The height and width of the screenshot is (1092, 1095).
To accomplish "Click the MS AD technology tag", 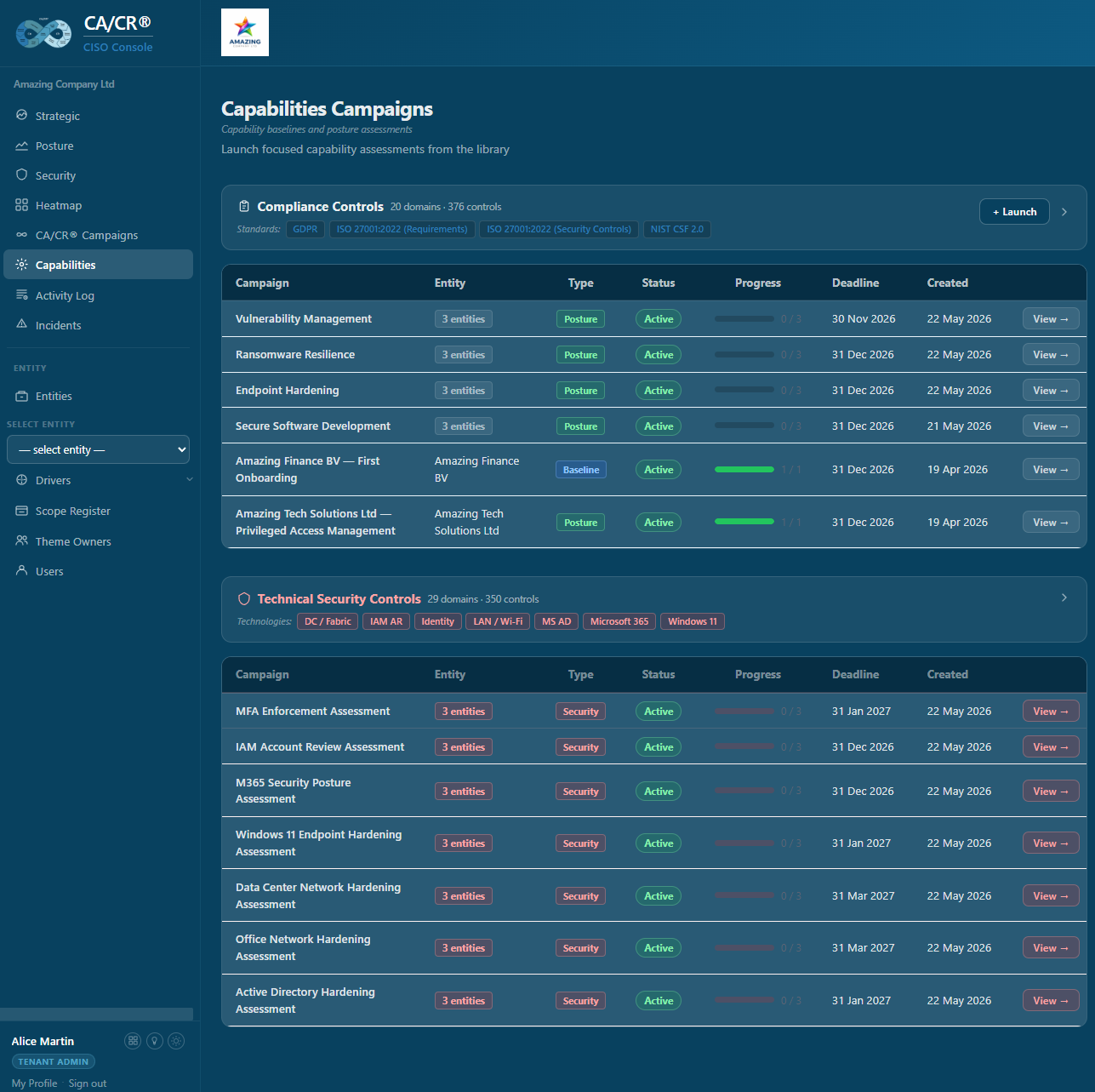I will [x=556, y=621].
